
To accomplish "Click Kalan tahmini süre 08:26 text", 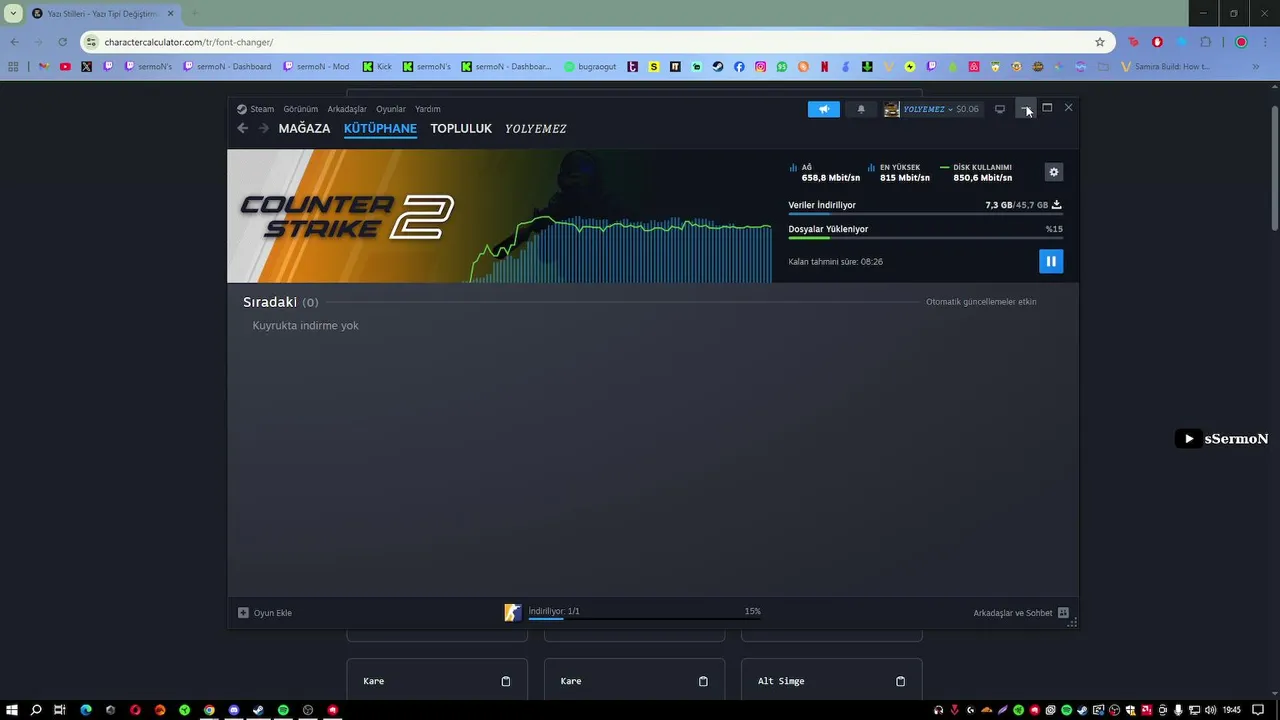I will (835, 262).
